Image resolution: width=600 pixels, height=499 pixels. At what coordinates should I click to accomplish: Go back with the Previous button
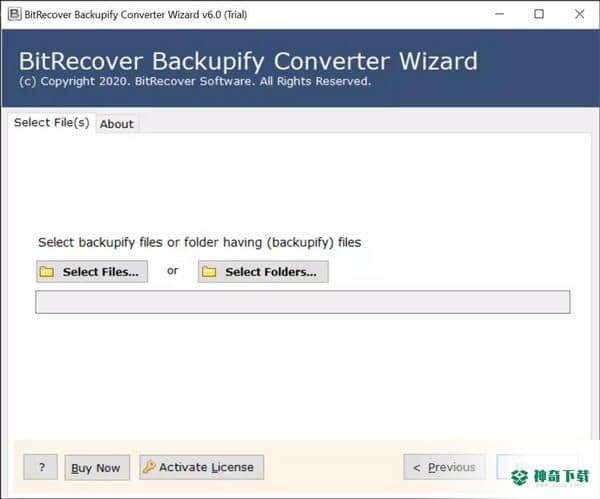[445, 467]
